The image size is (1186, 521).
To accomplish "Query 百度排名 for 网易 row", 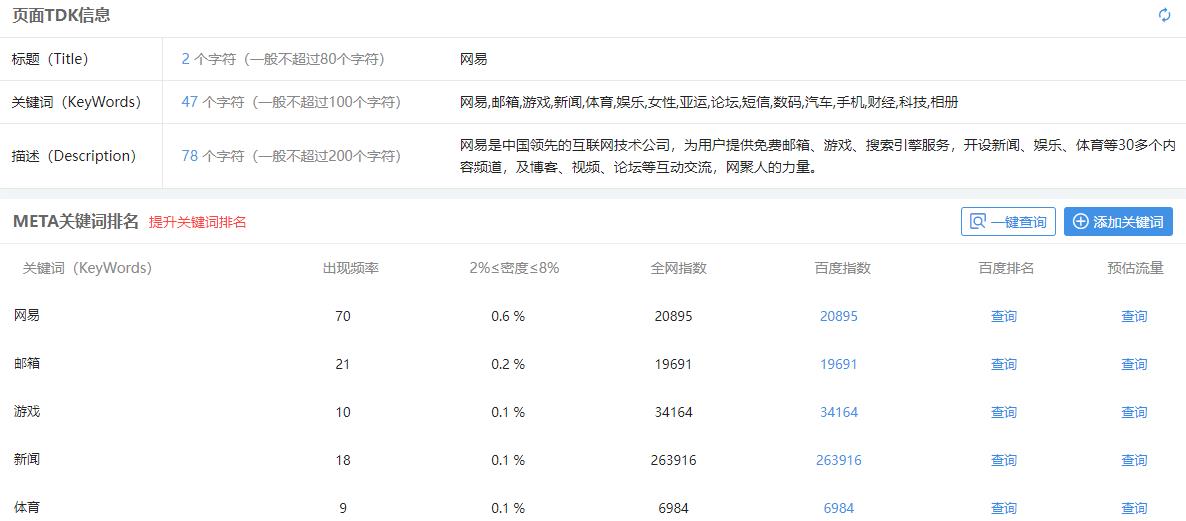I will 1004,316.
